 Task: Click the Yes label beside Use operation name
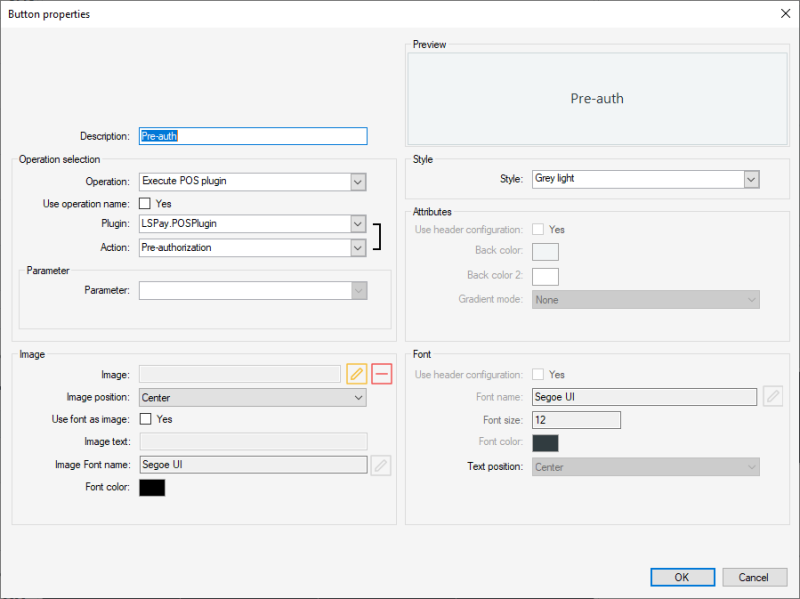point(163,204)
